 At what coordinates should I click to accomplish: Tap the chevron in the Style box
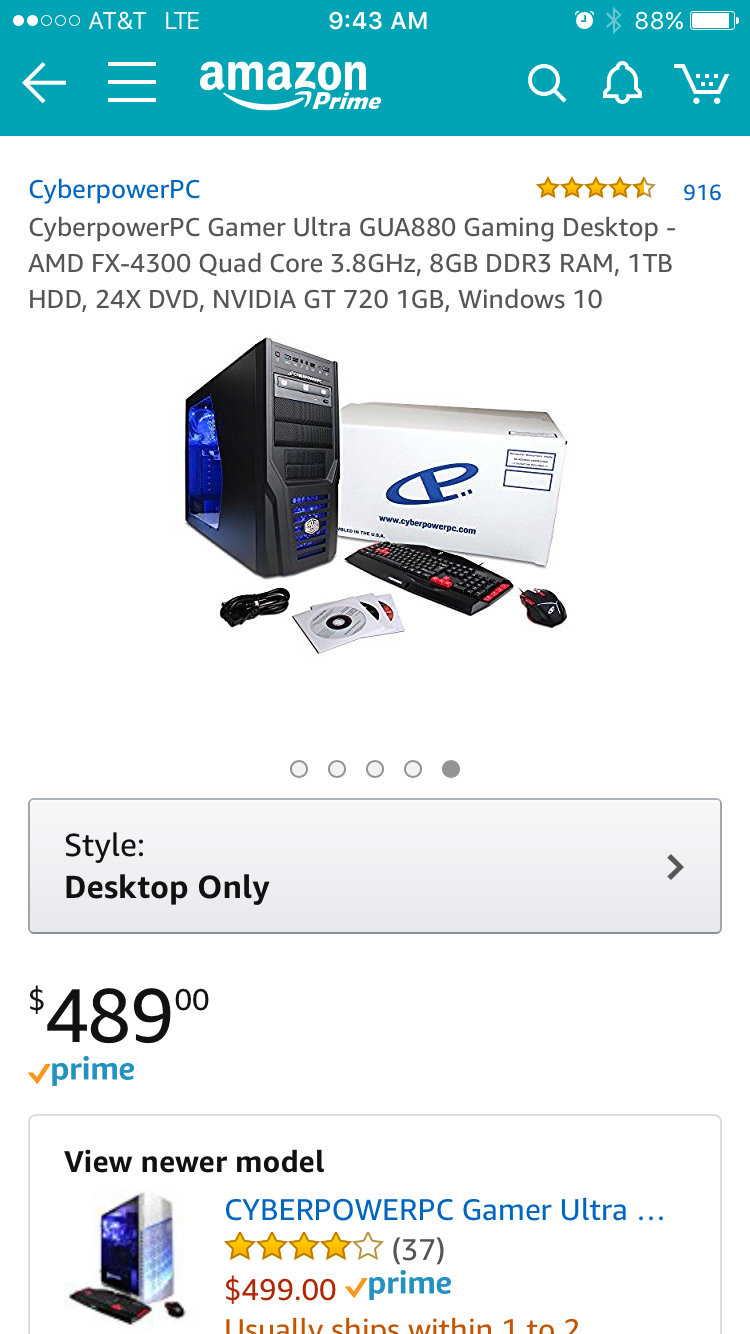(676, 867)
